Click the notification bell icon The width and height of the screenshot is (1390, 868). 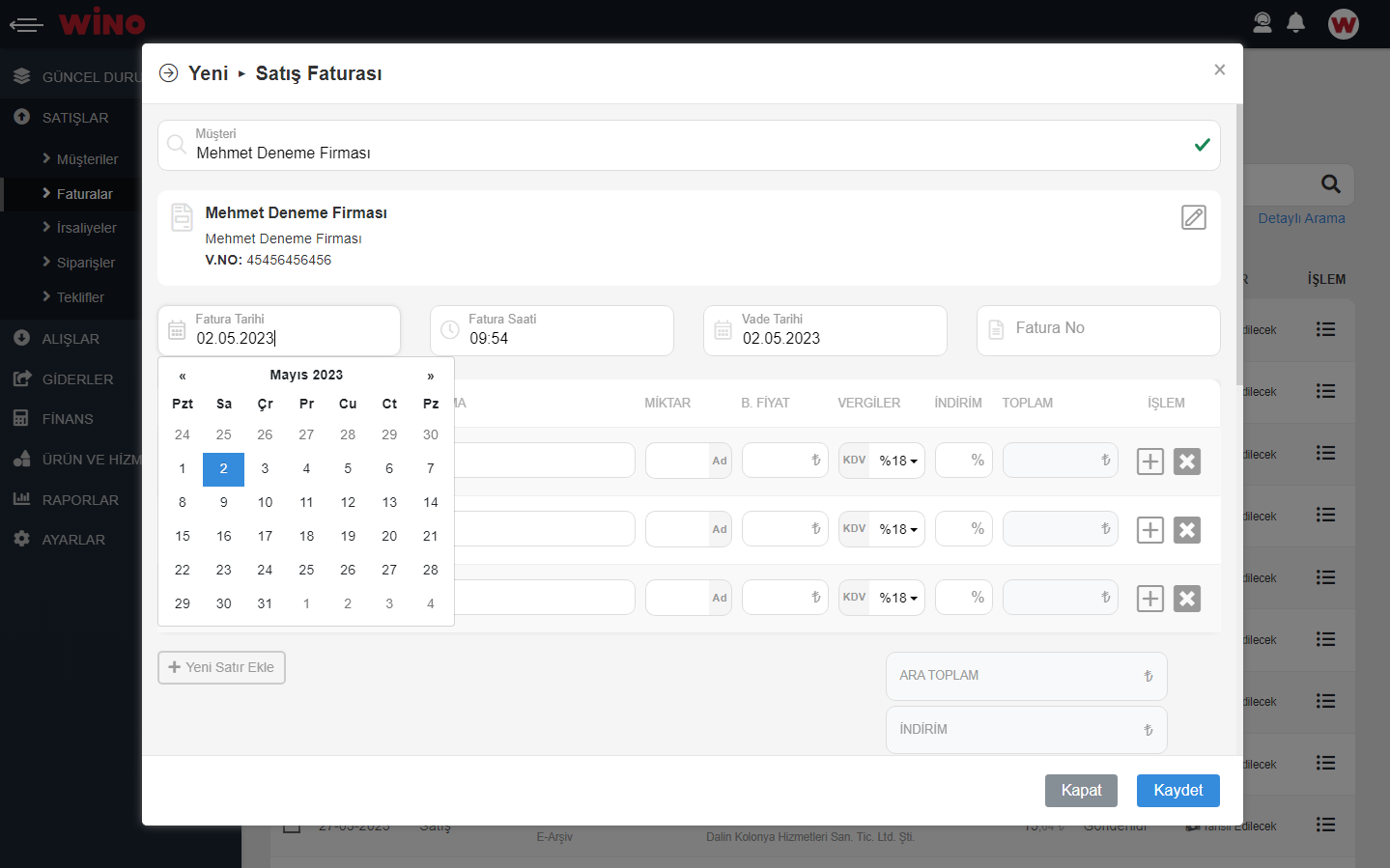point(1296,22)
